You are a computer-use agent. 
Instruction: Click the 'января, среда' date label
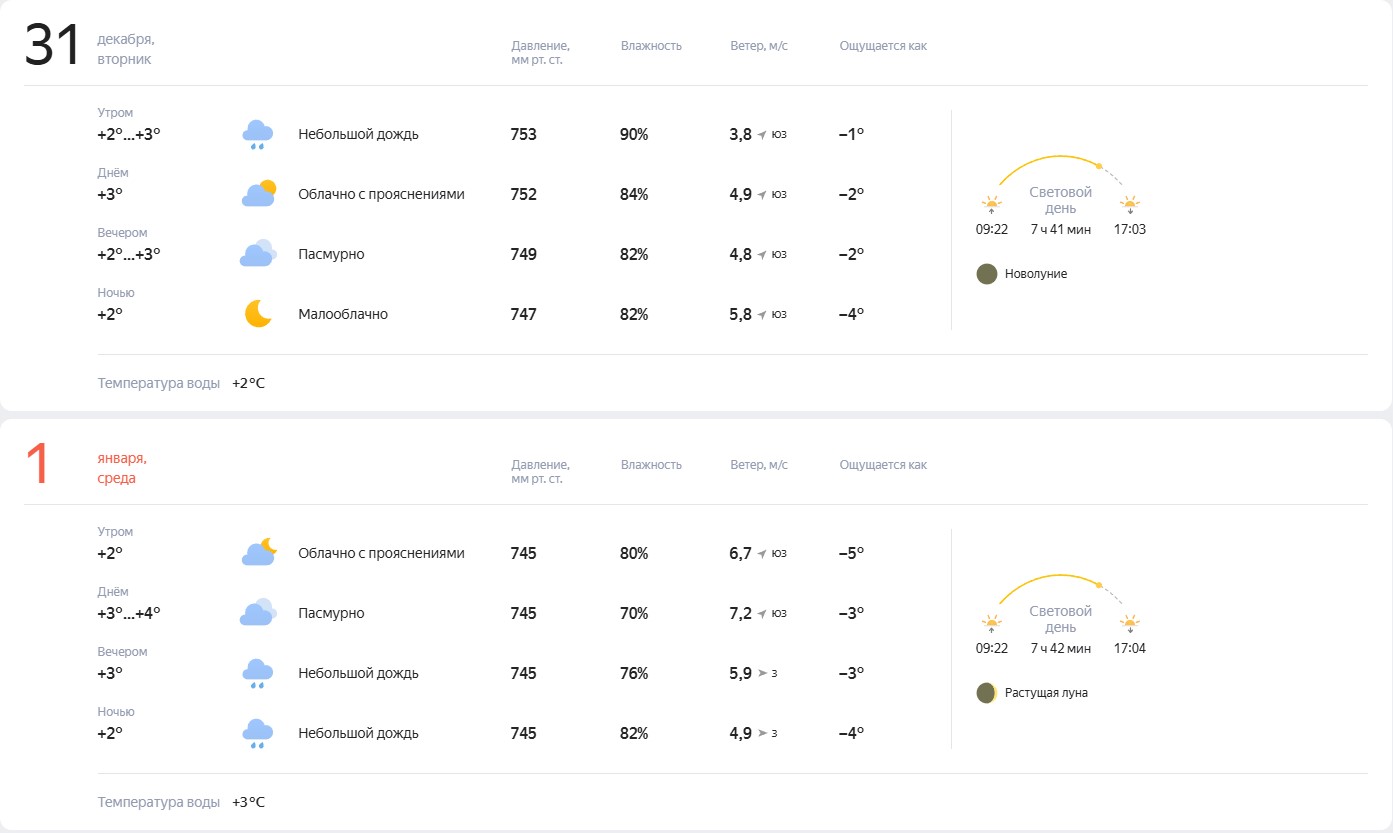pyautogui.click(x=122, y=468)
